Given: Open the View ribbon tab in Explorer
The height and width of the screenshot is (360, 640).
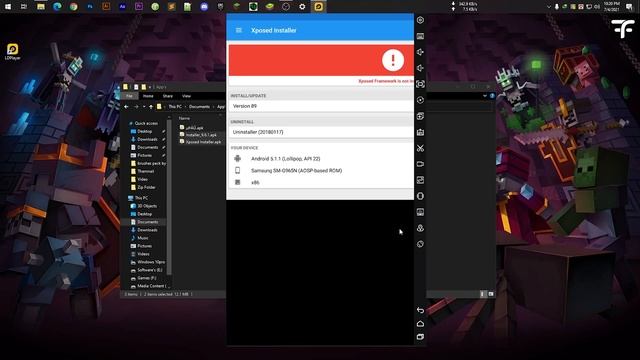Looking at the screenshot, I should point(187,96).
